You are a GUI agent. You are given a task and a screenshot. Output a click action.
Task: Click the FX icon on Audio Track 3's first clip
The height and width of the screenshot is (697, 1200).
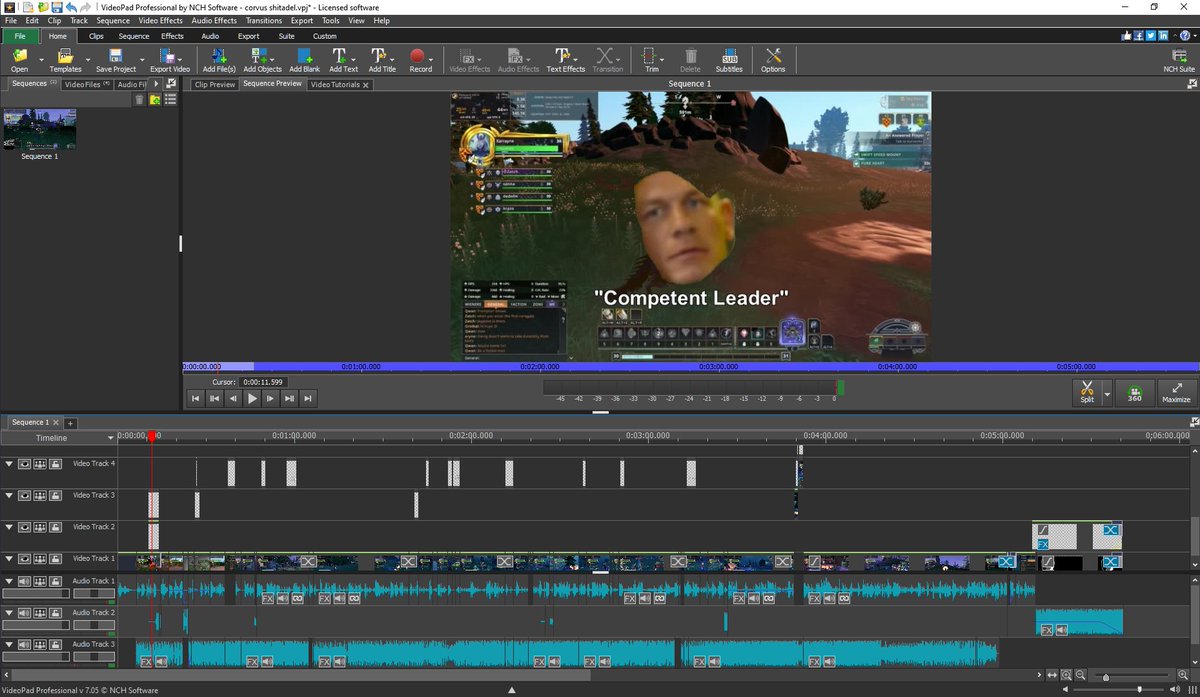click(x=146, y=661)
